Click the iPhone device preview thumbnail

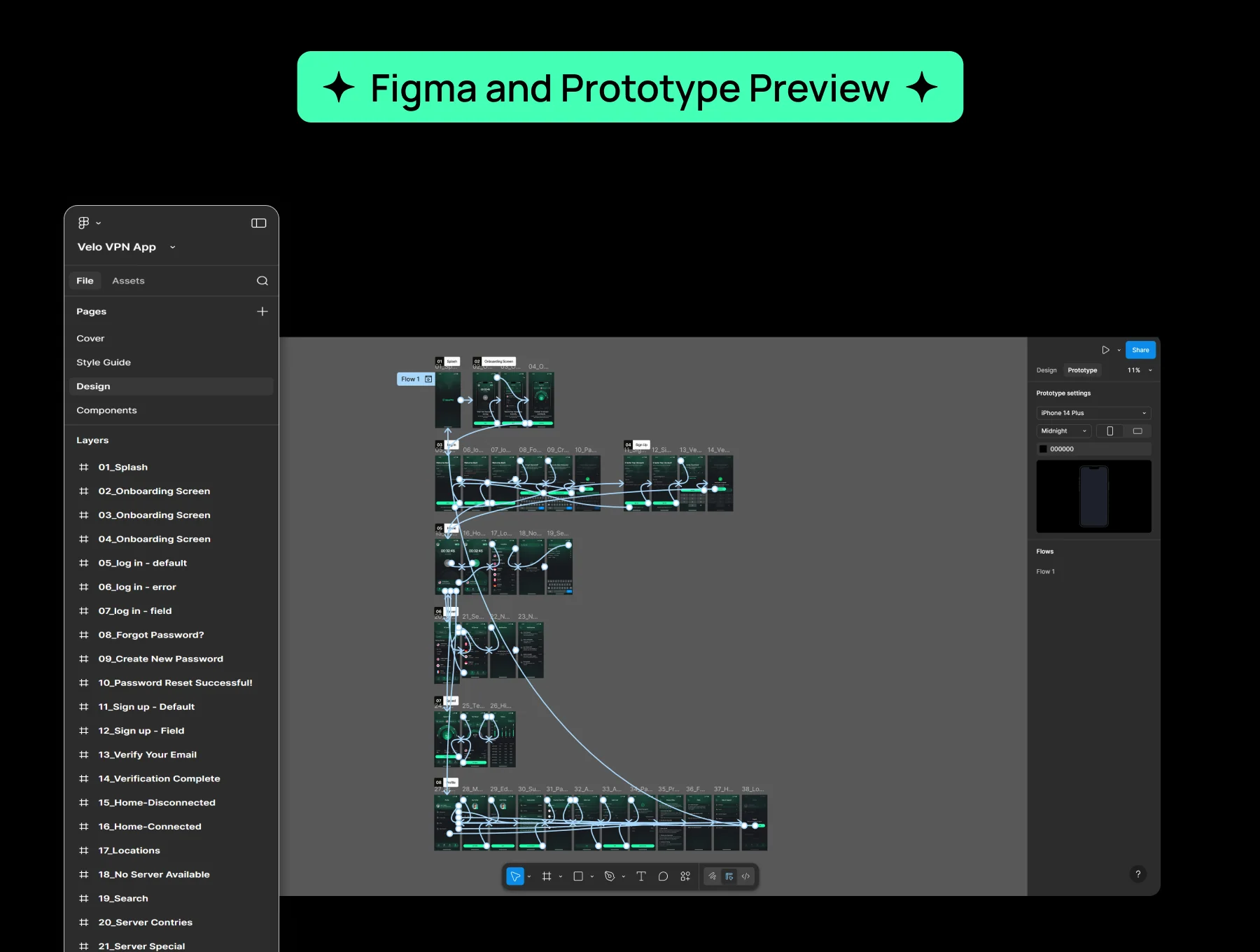coord(1093,496)
